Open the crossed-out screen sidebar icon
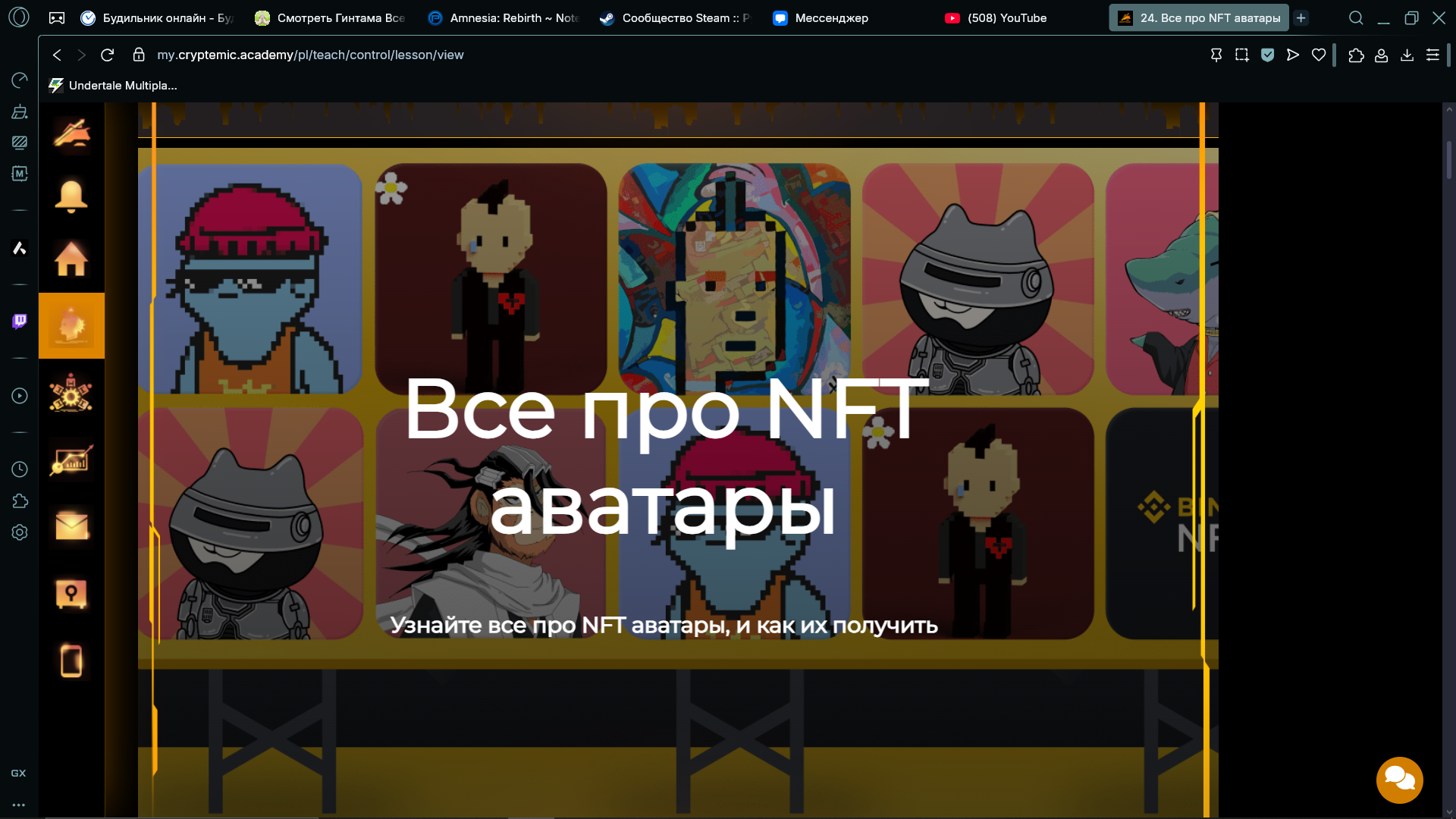The height and width of the screenshot is (819, 1456). (x=20, y=143)
